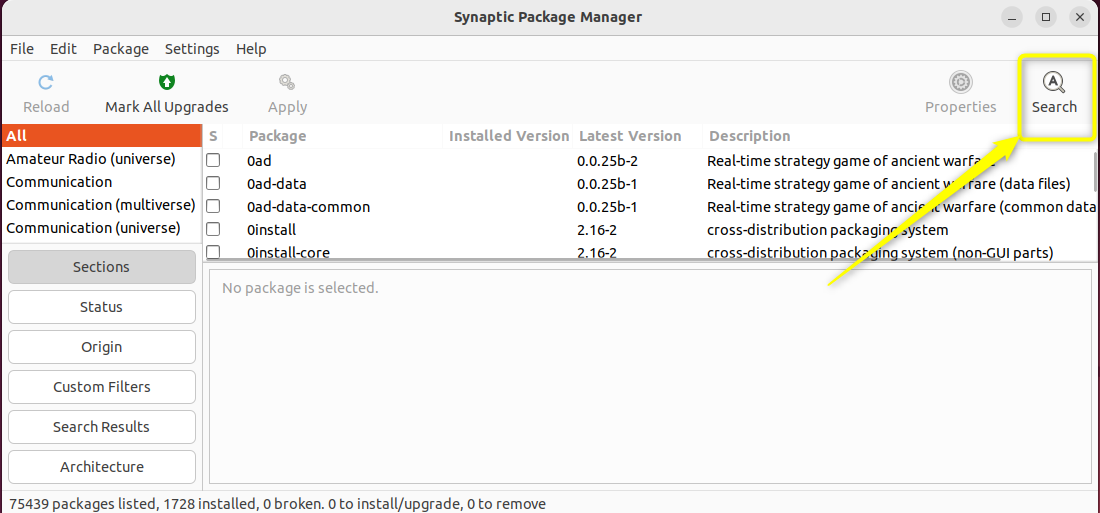Sort by Description column header
Screen dimensions: 1100x513
click(901, 136)
